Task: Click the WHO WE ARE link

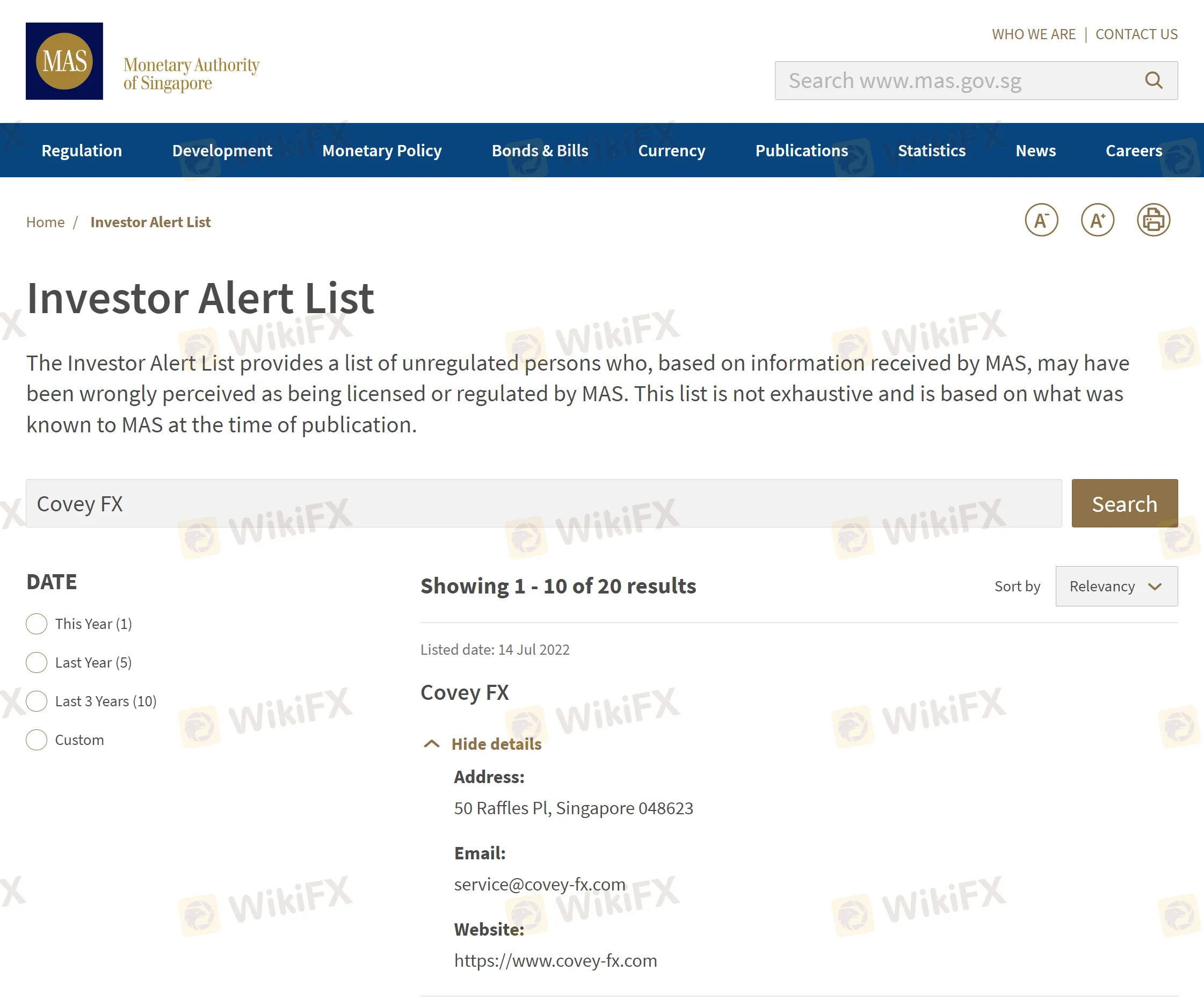Action: coord(1033,34)
